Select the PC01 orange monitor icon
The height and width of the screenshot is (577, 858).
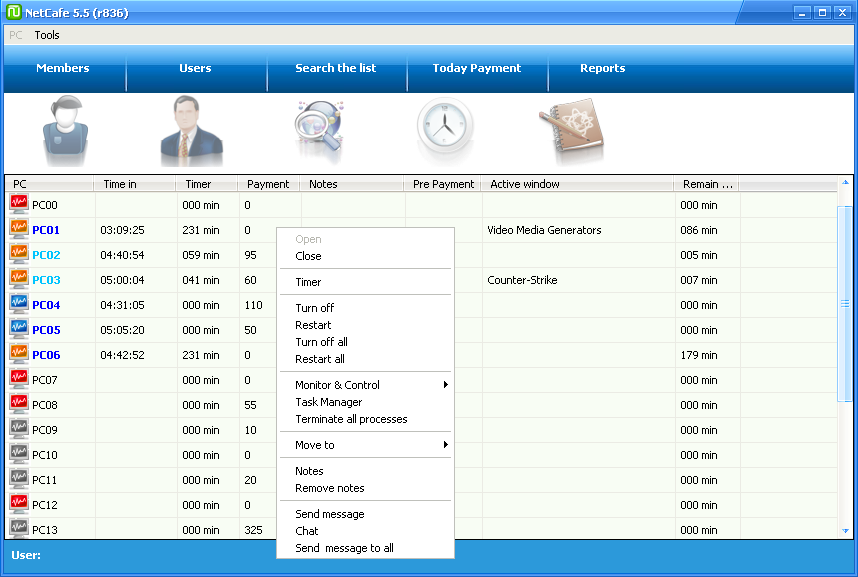tap(19, 230)
